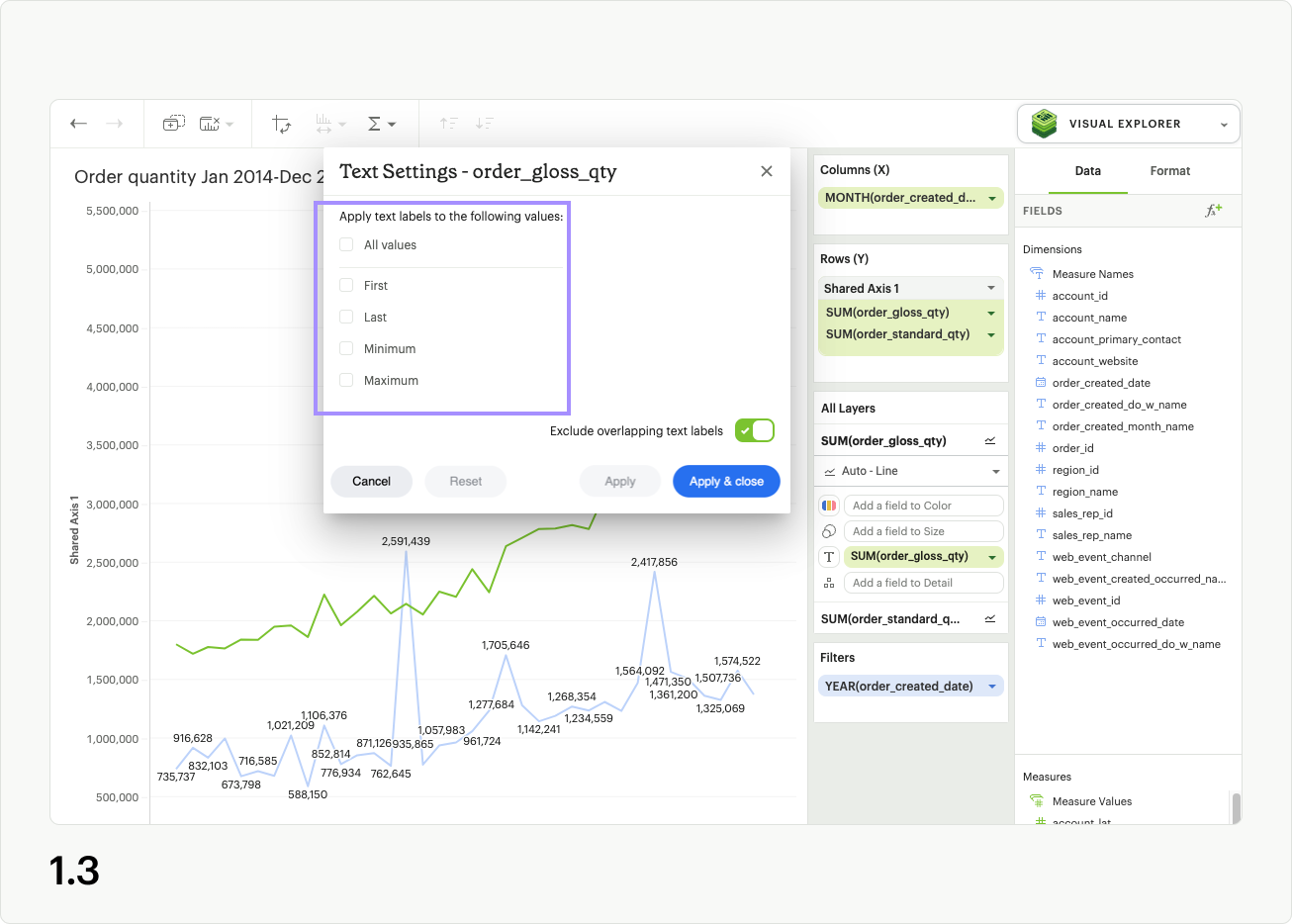Image resolution: width=1292 pixels, height=924 pixels.
Task: Click the Size circles icon
Action: pos(829,531)
